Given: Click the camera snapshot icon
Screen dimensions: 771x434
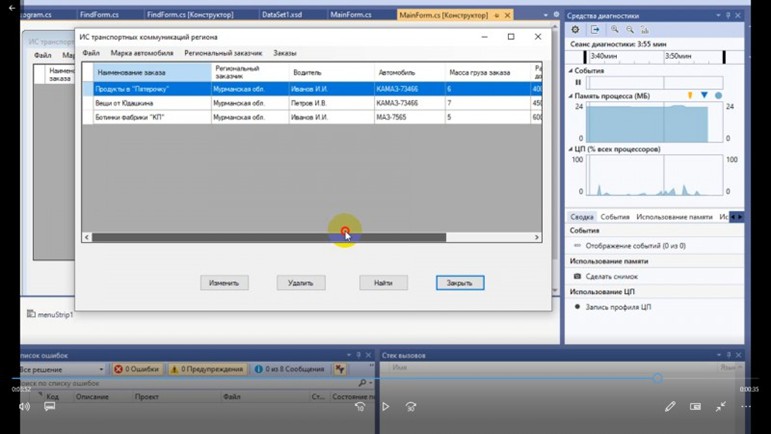Looking at the screenshot, I should (577, 276).
